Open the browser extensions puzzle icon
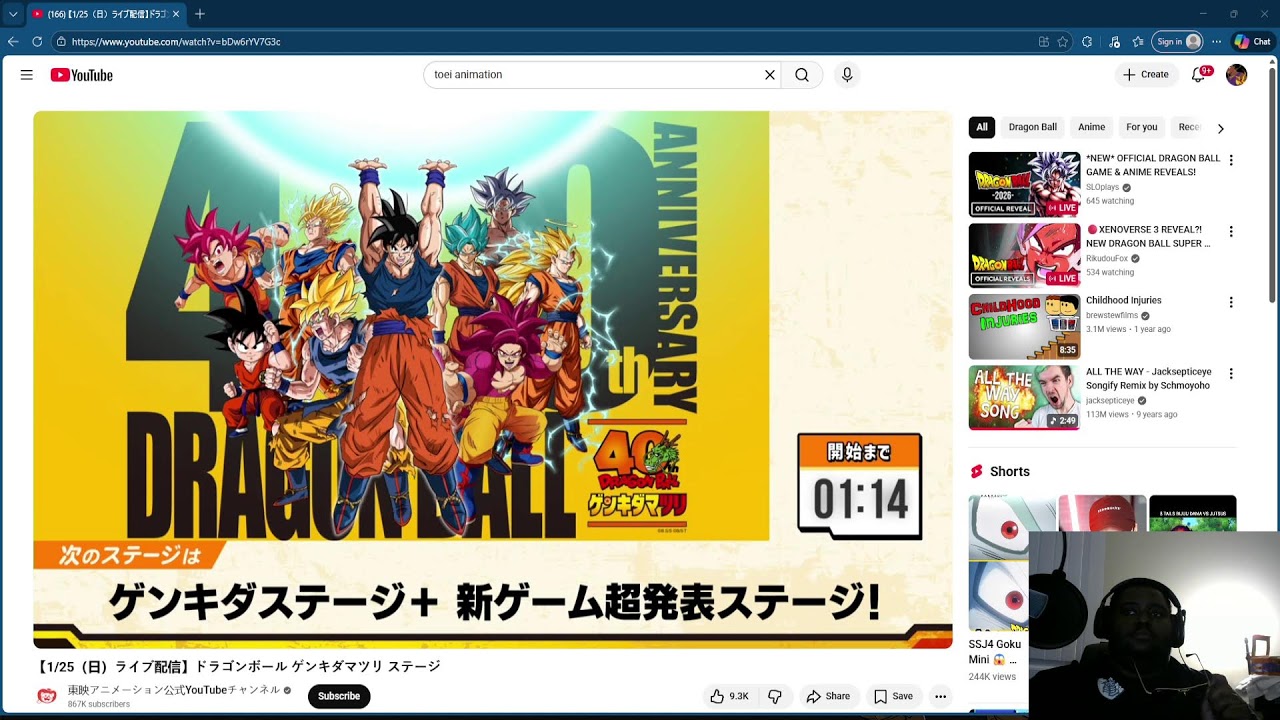Image resolution: width=1280 pixels, height=720 pixels. click(1087, 42)
